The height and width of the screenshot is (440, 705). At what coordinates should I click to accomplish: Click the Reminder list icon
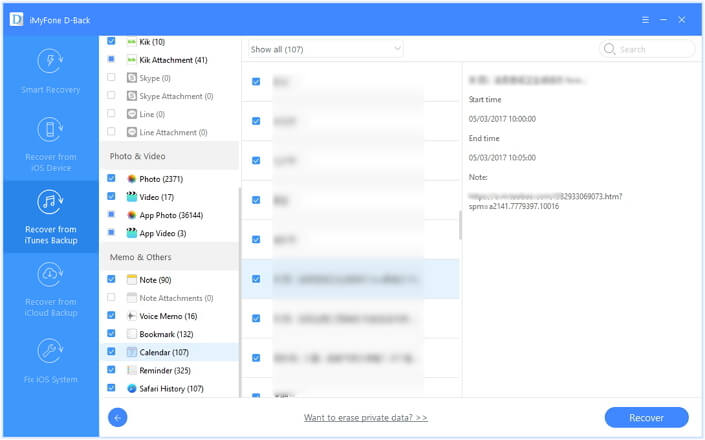(131, 370)
